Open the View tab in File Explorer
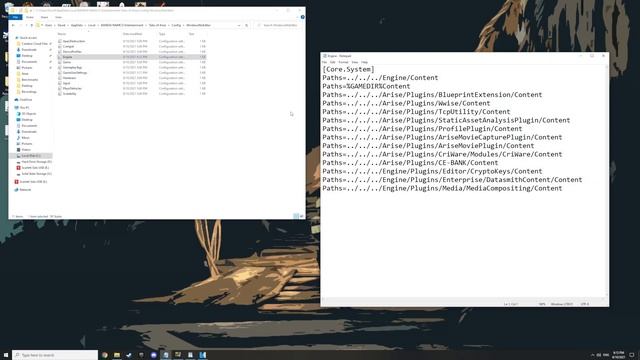Image resolution: width=640 pixels, height=360 pixels. pyautogui.click(x=58, y=17)
